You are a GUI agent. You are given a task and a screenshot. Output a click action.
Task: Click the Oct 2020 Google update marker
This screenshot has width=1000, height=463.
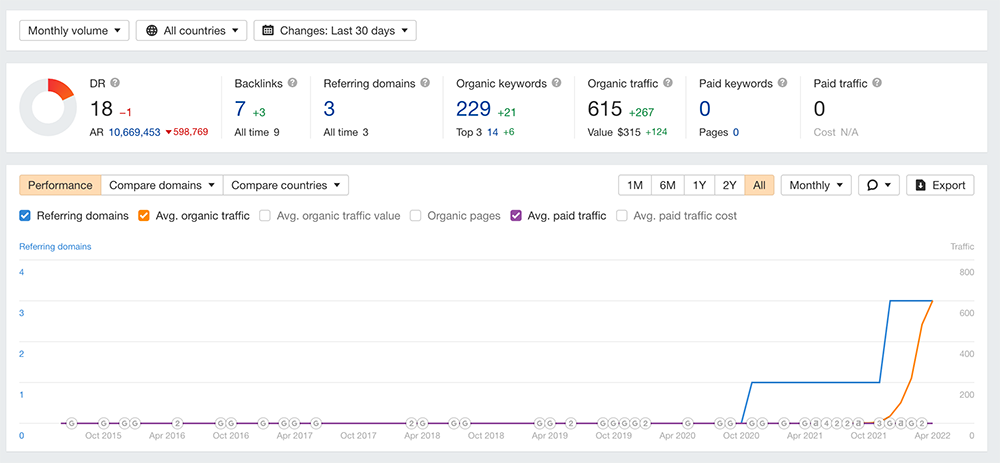731,423
